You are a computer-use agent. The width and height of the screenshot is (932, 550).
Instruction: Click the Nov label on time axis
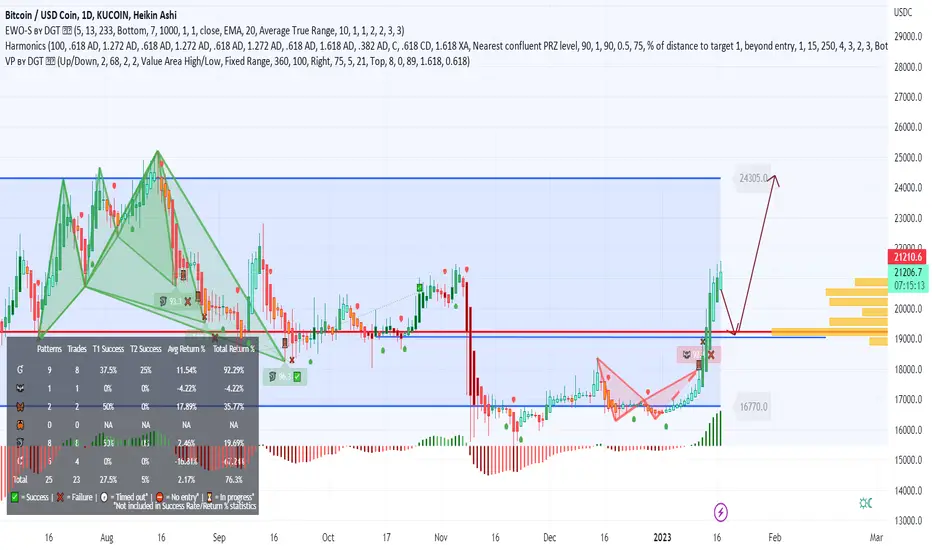[440, 538]
